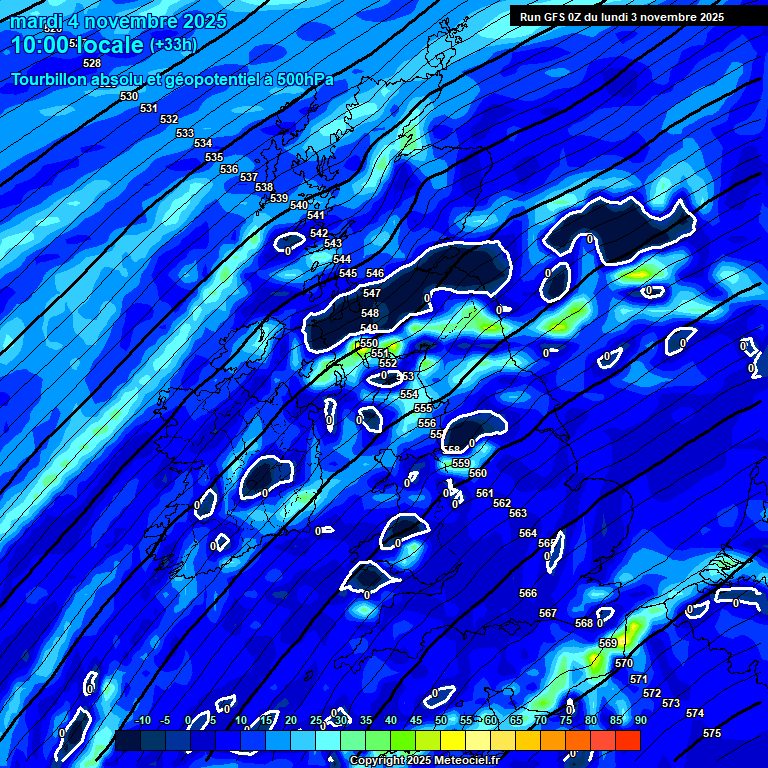
Task: Open the Copyright 2025 Meteociel.fr link
Action: point(424,760)
